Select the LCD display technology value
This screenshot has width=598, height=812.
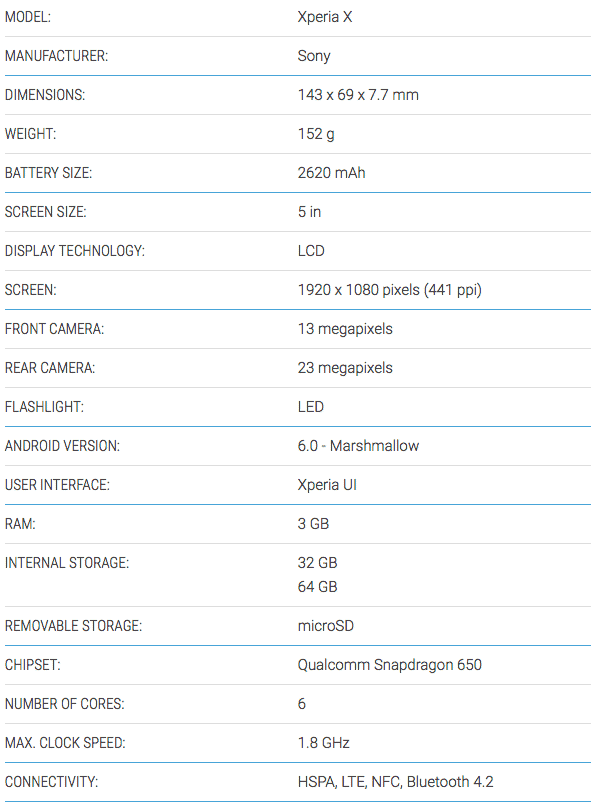pos(311,251)
